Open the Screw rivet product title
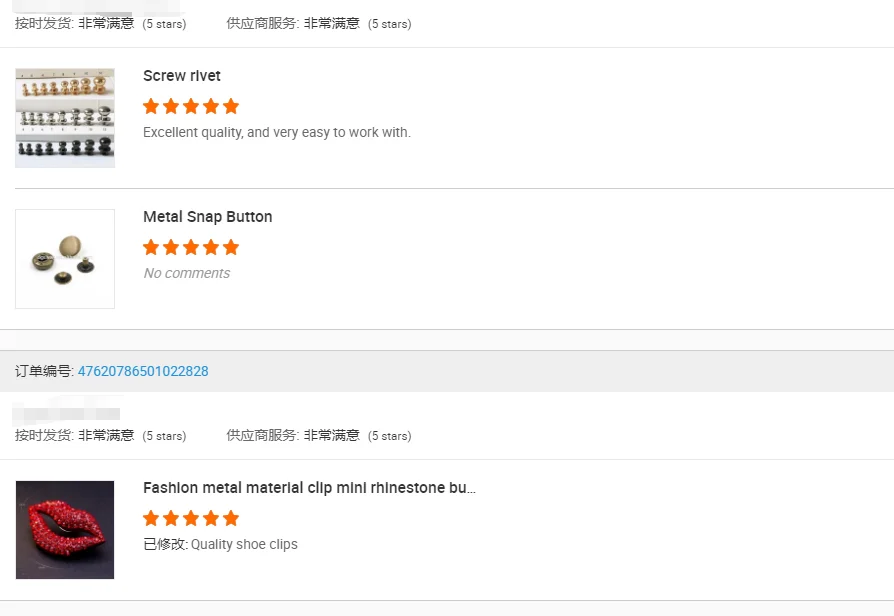 coord(182,76)
